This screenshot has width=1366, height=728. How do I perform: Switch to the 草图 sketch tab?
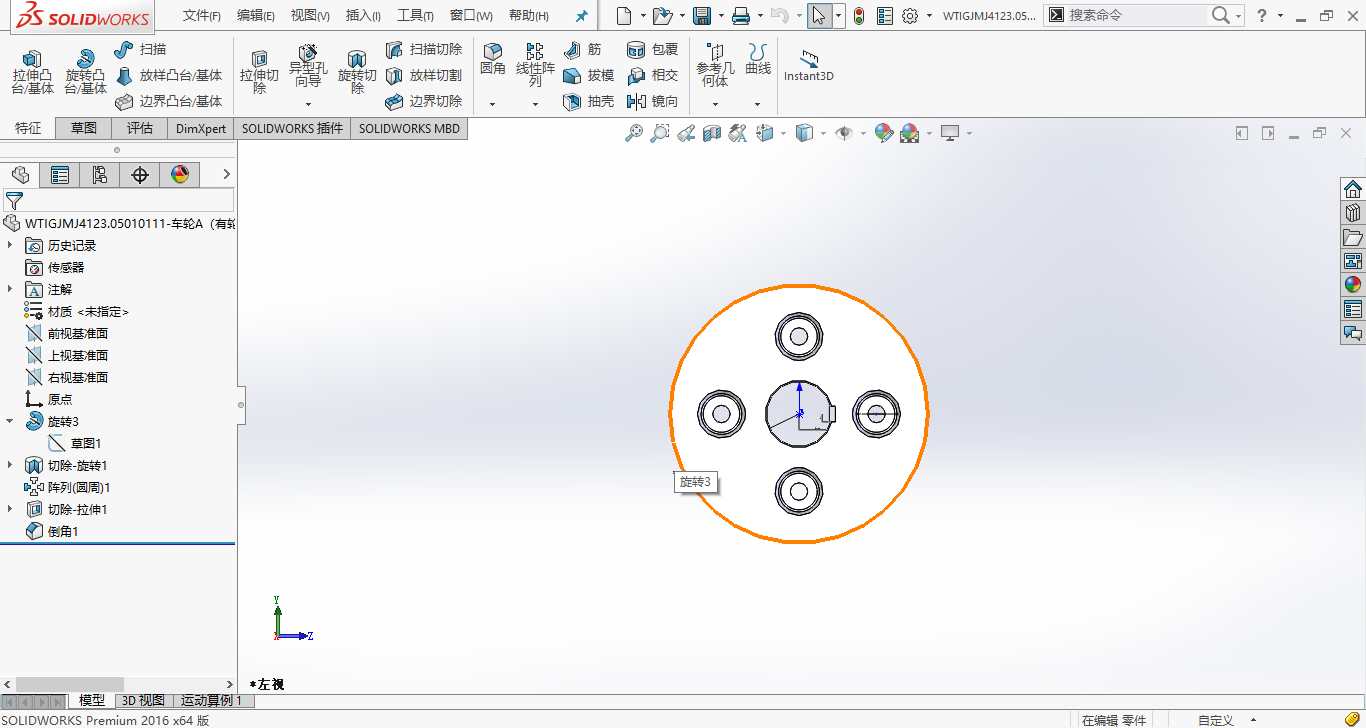(84, 128)
